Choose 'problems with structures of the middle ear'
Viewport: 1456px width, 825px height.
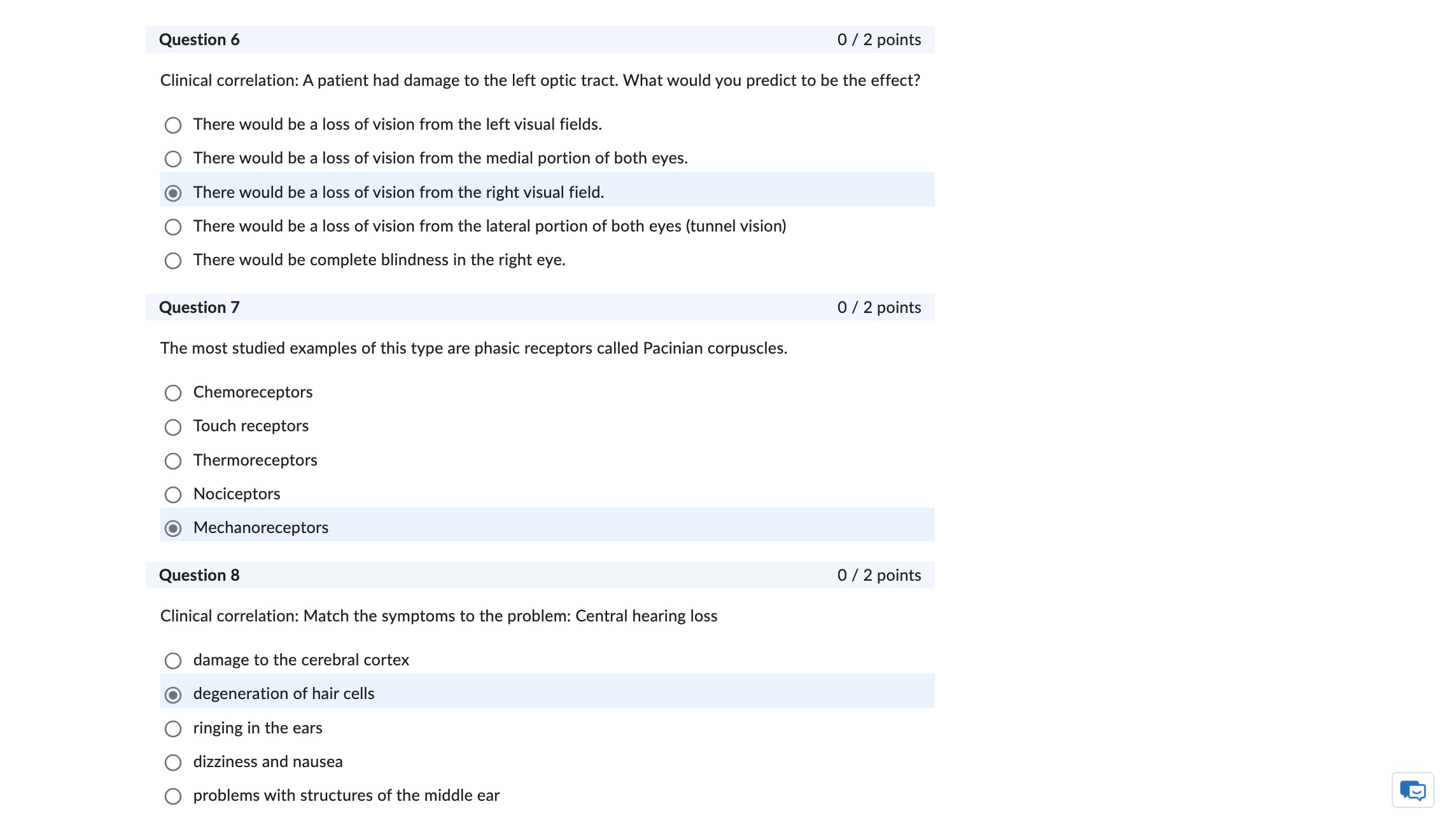172,796
